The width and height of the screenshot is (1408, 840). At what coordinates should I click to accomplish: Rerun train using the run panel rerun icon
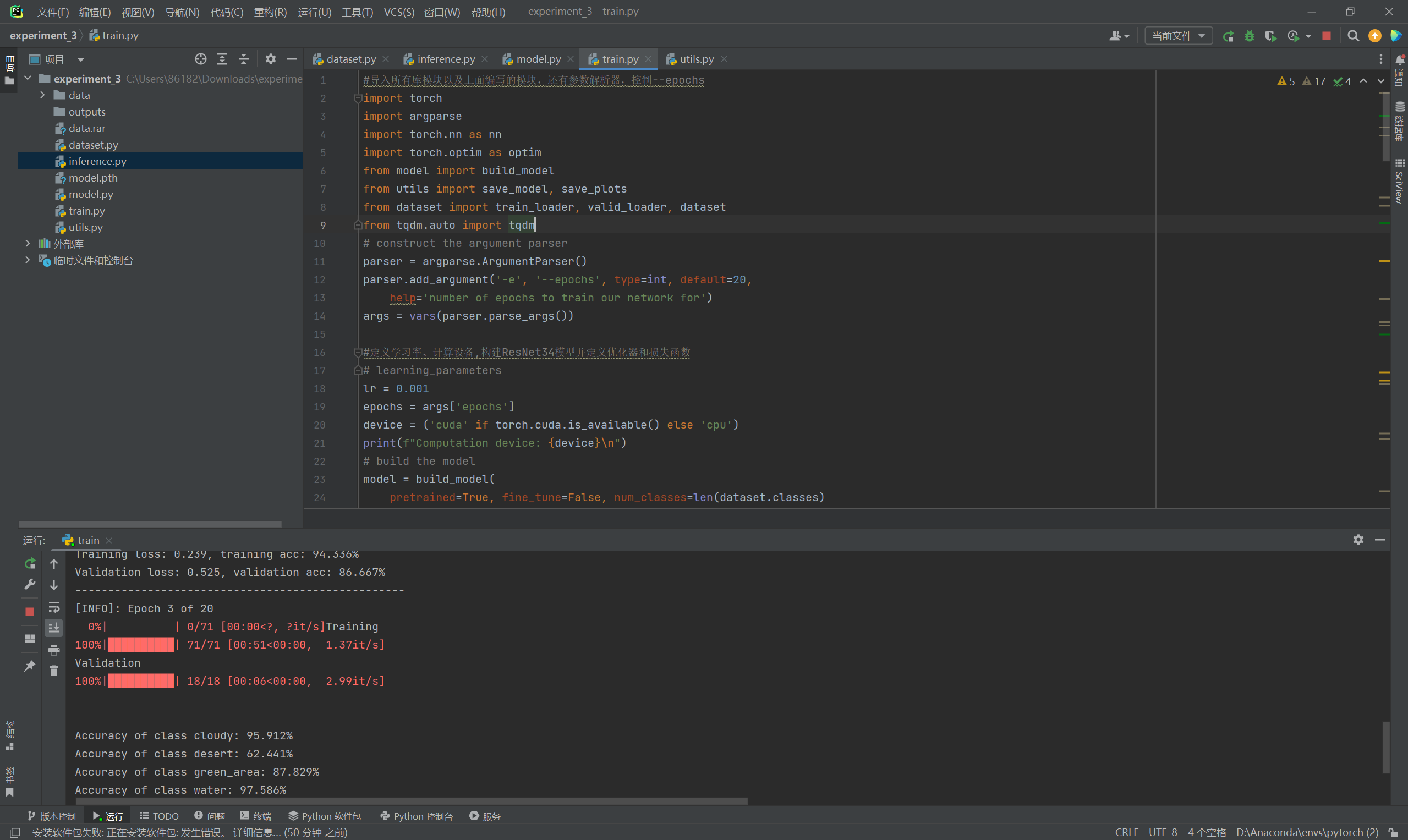(30, 563)
